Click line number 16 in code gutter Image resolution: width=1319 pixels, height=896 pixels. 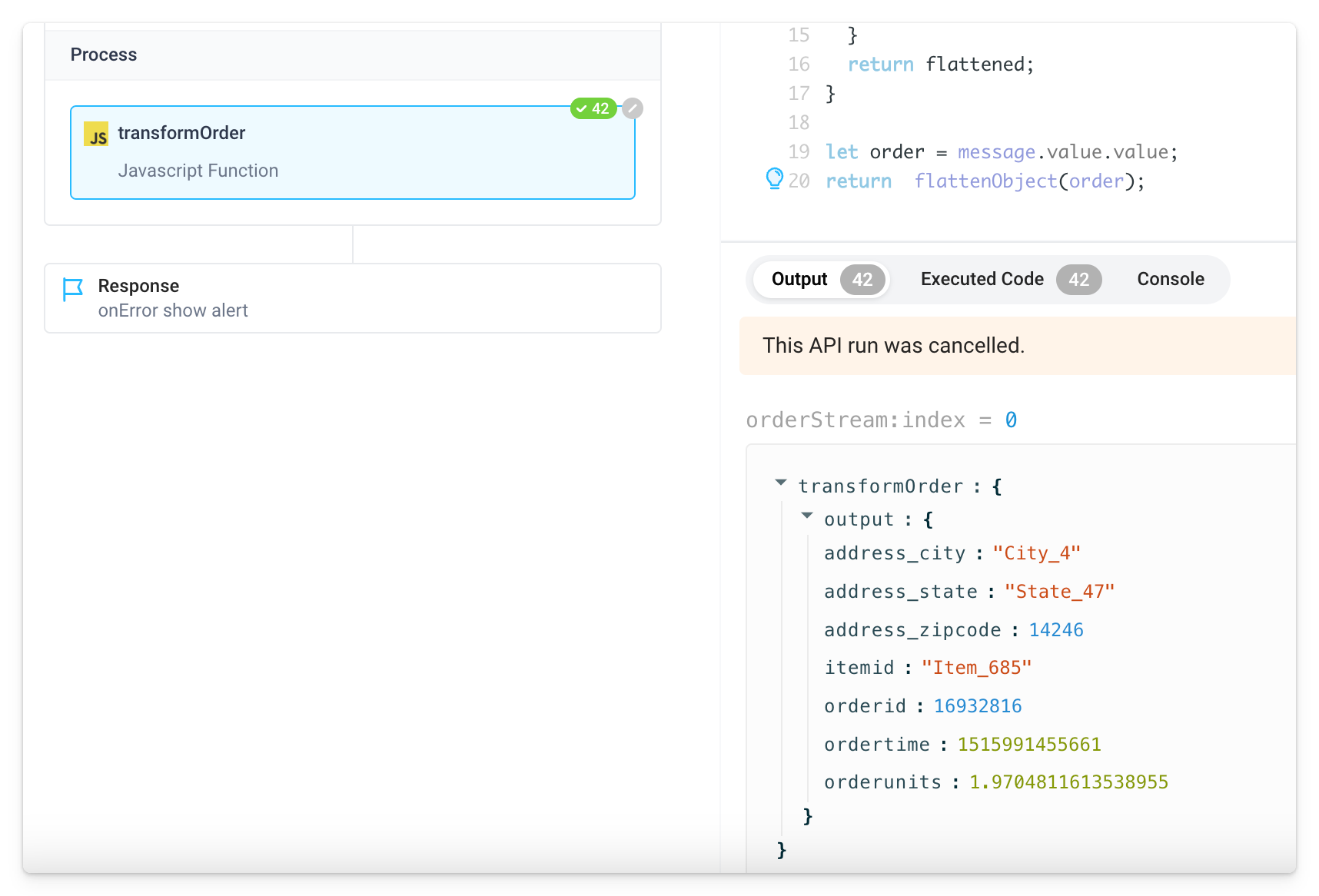point(799,65)
